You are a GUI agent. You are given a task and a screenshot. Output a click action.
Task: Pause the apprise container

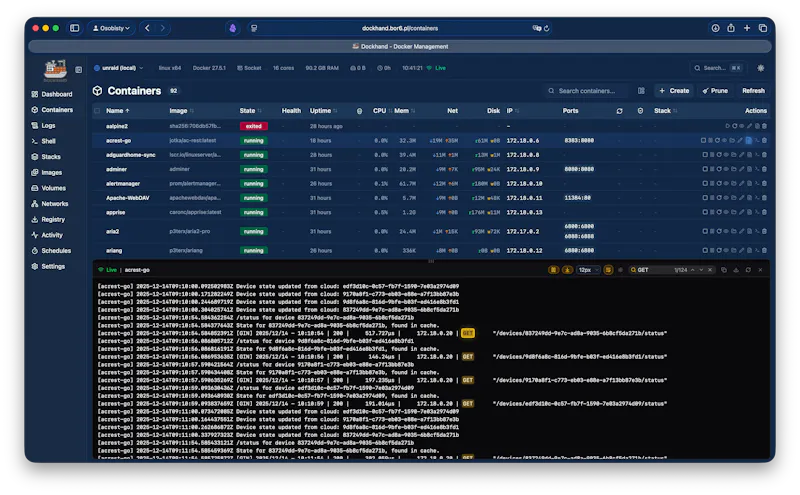pyautogui.click(x=712, y=212)
